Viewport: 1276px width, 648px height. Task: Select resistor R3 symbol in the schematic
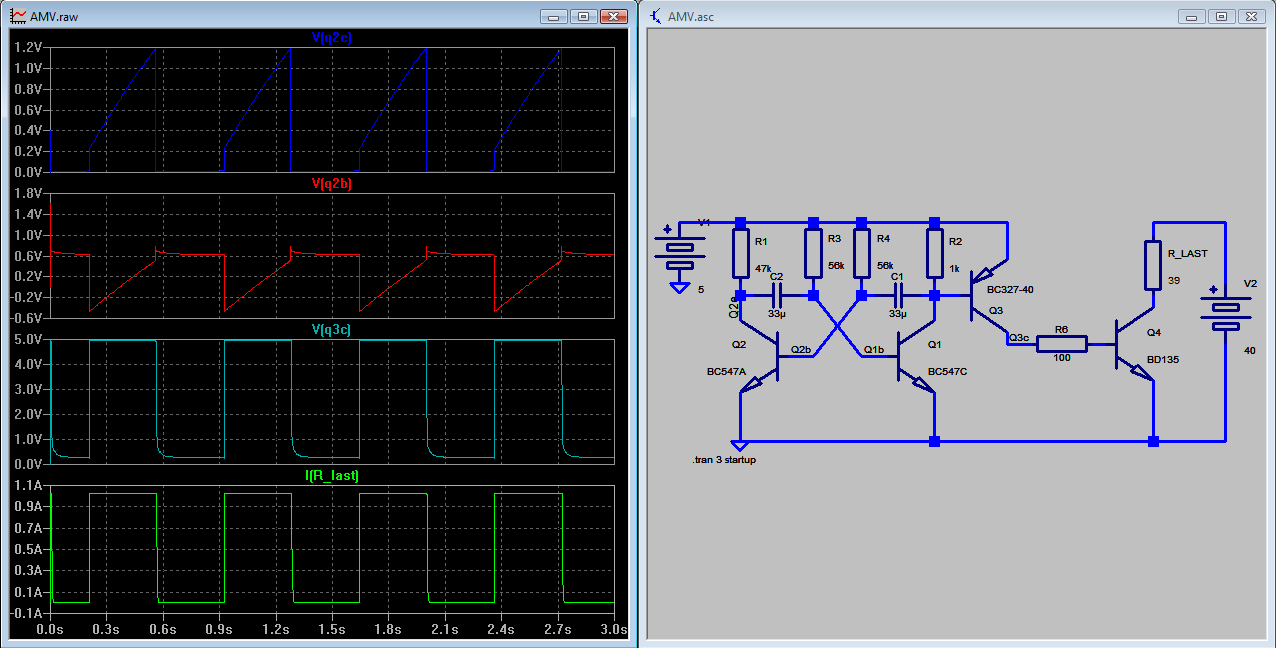click(x=813, y=255)
